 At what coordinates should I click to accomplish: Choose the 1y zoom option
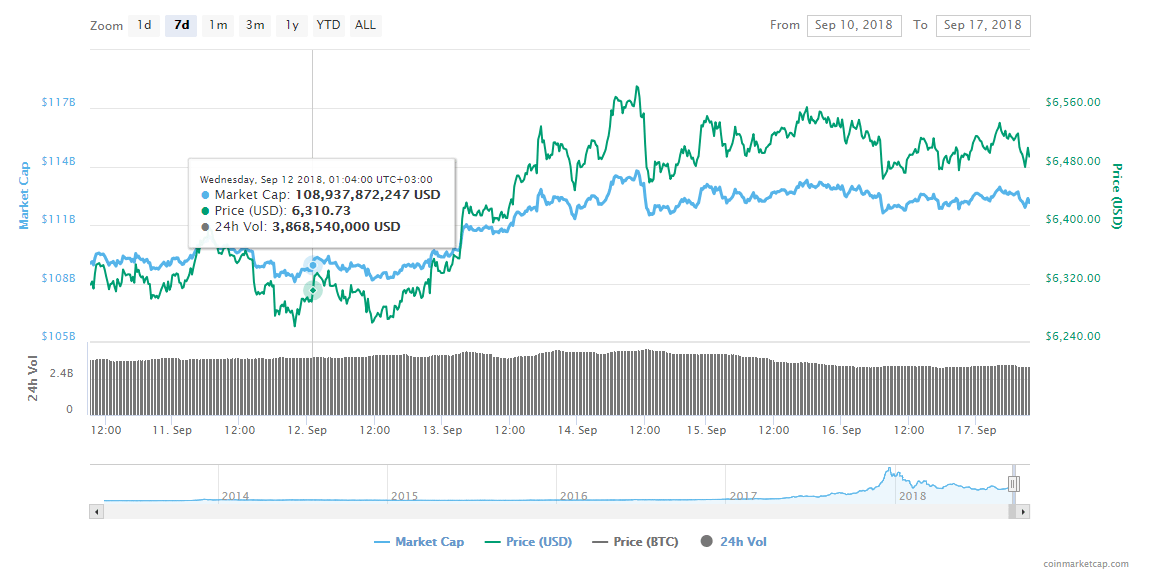coord(292,25)
